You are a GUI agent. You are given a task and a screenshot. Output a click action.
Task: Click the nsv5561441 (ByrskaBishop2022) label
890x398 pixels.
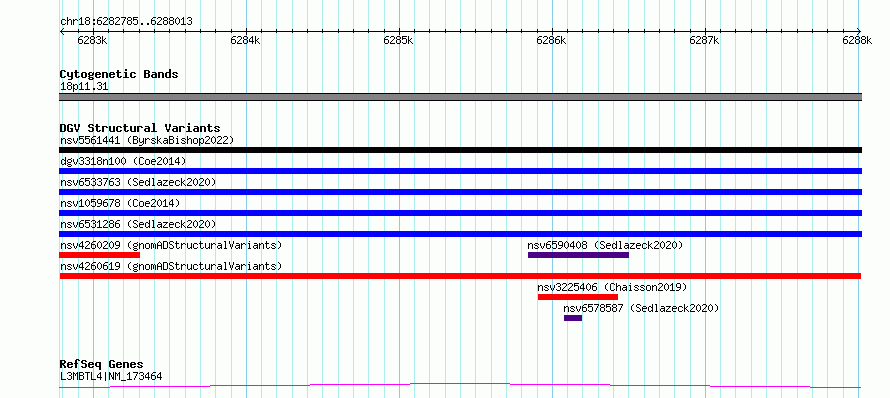[x=147, y=140]
